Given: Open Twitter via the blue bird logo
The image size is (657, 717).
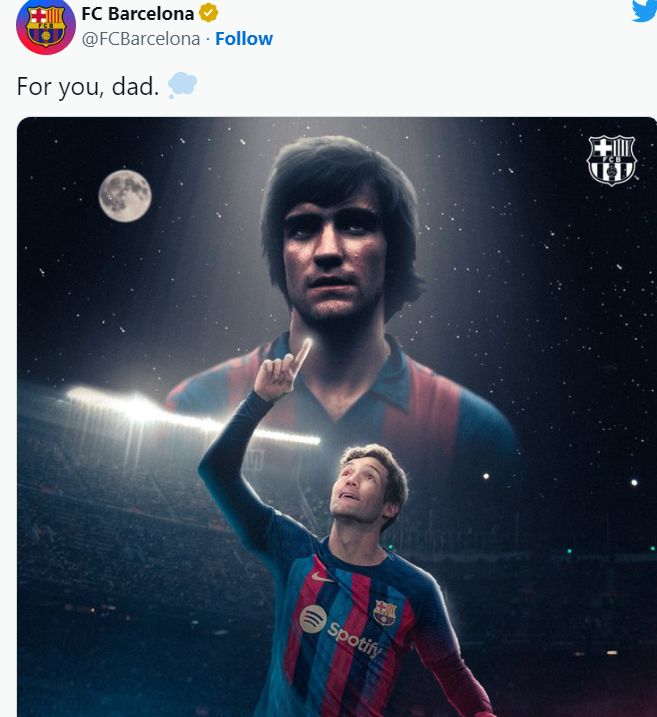Looking at the screenshot, I should [x=645, y=10].
